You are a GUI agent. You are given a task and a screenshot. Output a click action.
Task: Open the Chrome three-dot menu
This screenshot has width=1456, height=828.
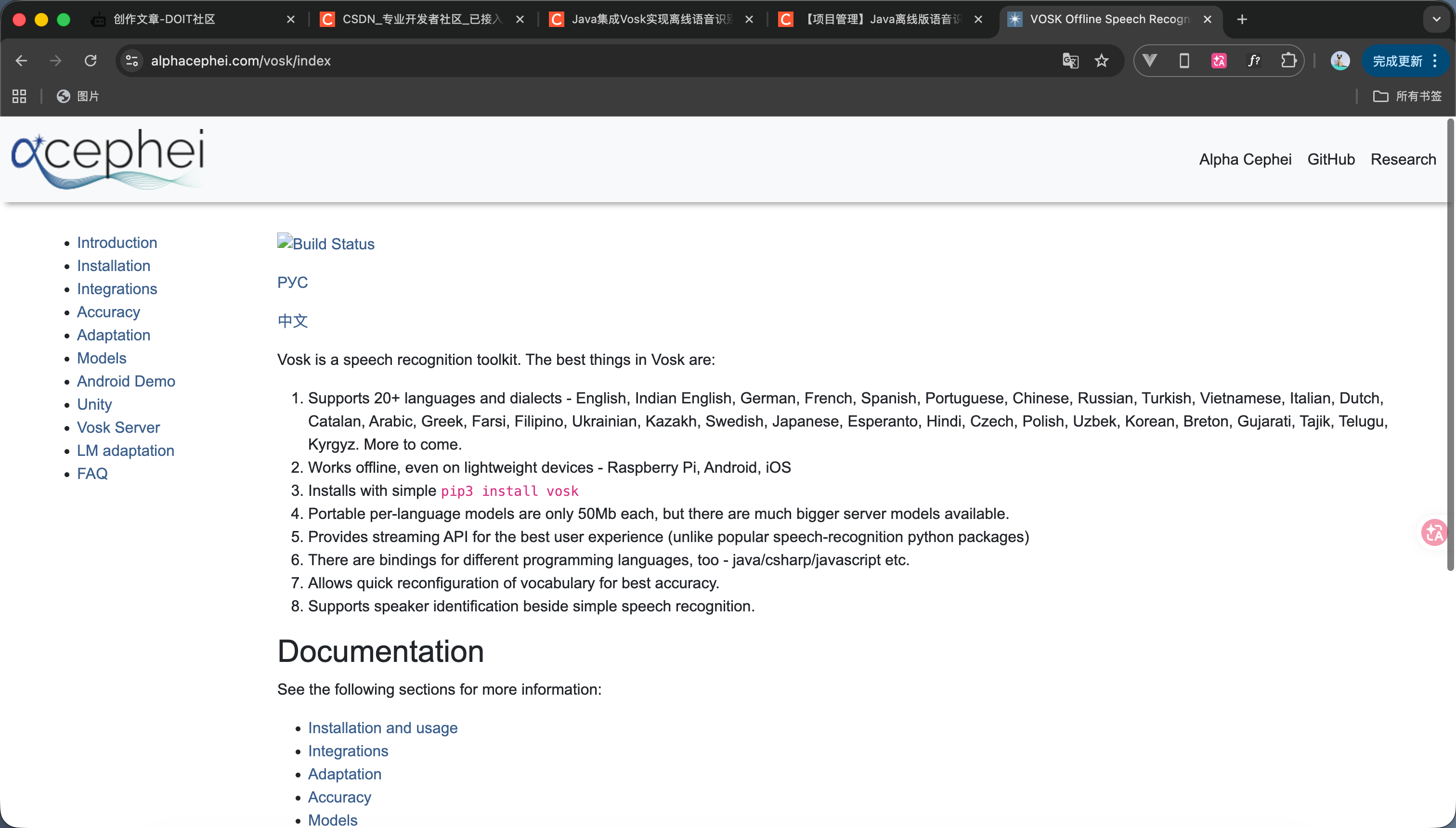pos(1435,61)
